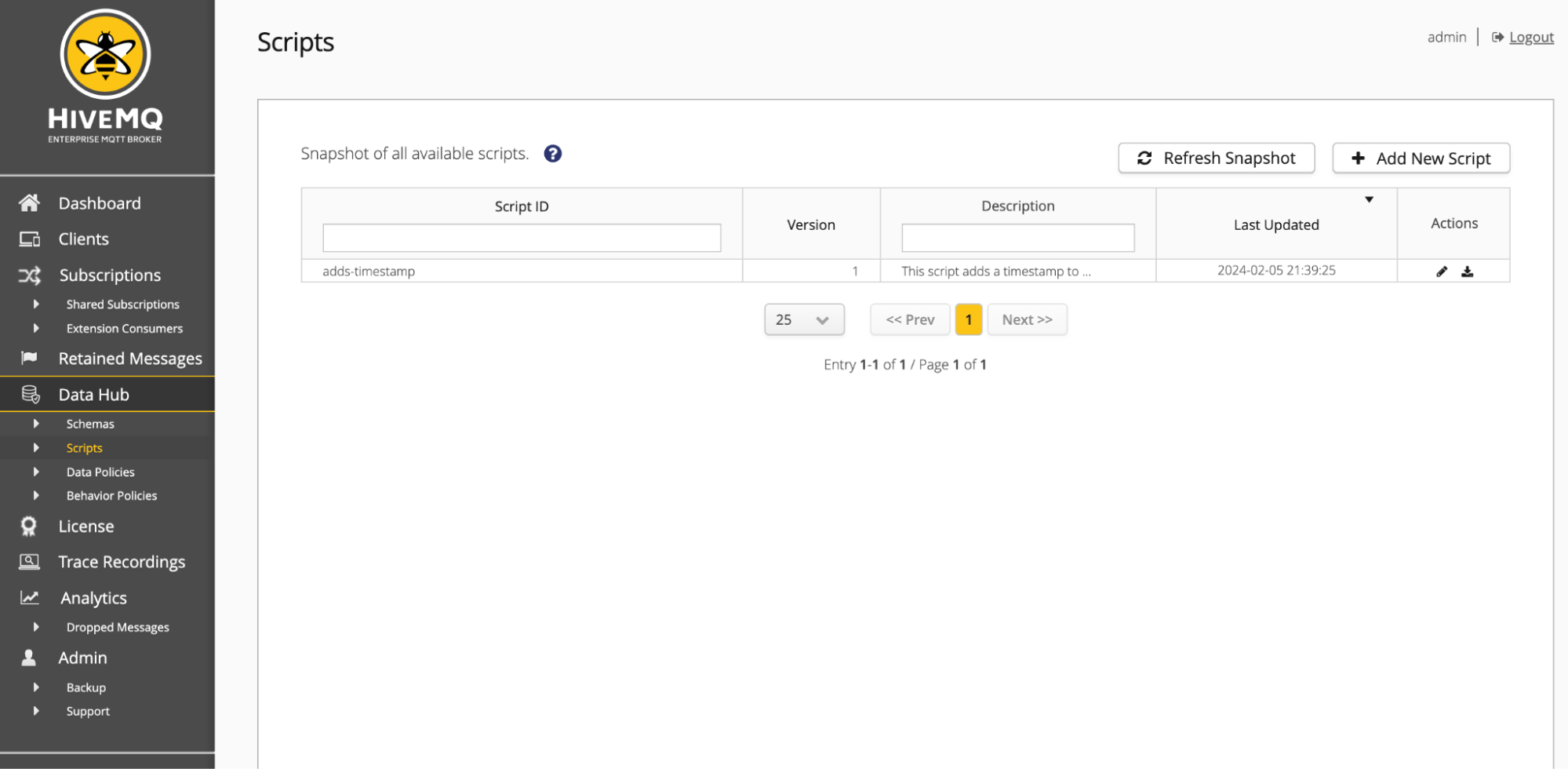Open Extension Consumers submenu item

pos(124,329)
